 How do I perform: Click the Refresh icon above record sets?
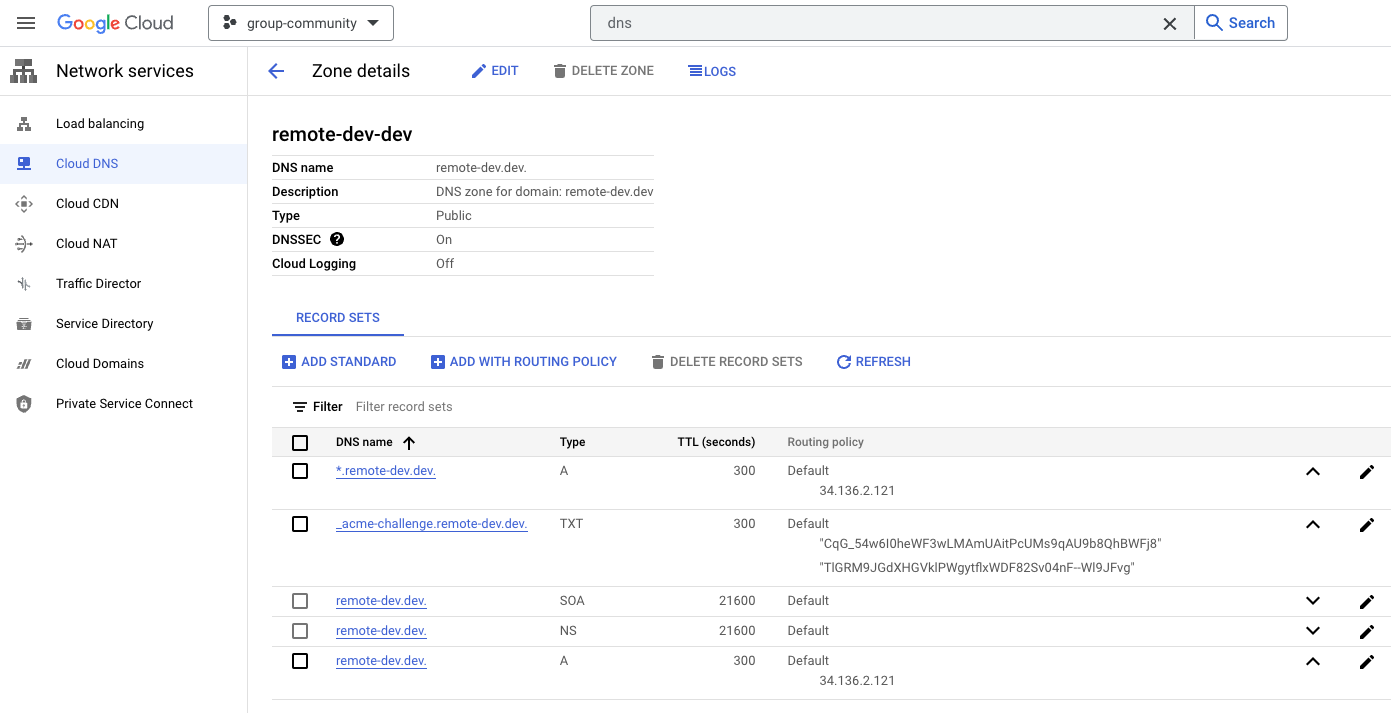click(x=843, y=361)
